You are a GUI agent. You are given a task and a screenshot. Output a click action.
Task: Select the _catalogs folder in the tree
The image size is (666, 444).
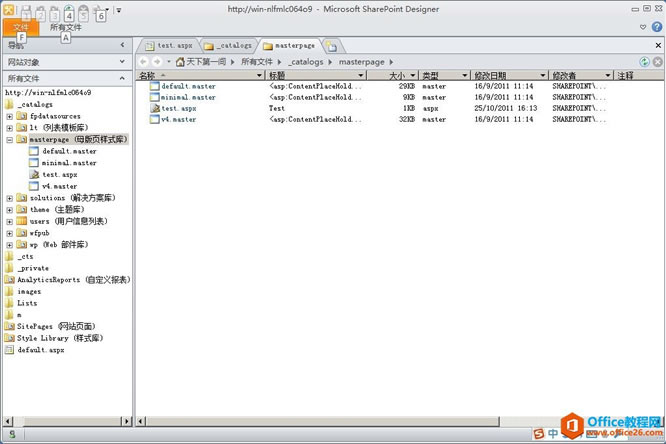pyautogui.click(x=29, y=105)
